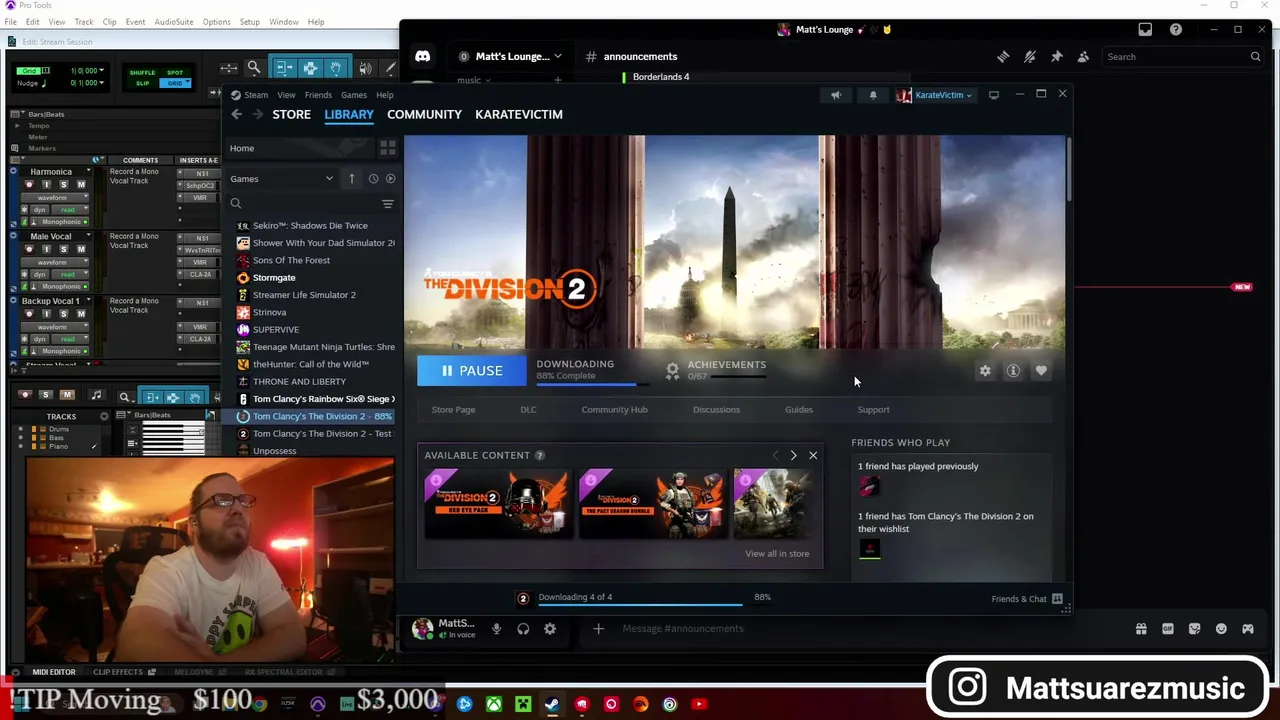1280x720 pixels.
Task: Click View all in store link
Action: pyautogui.click(x=777, y=554)
